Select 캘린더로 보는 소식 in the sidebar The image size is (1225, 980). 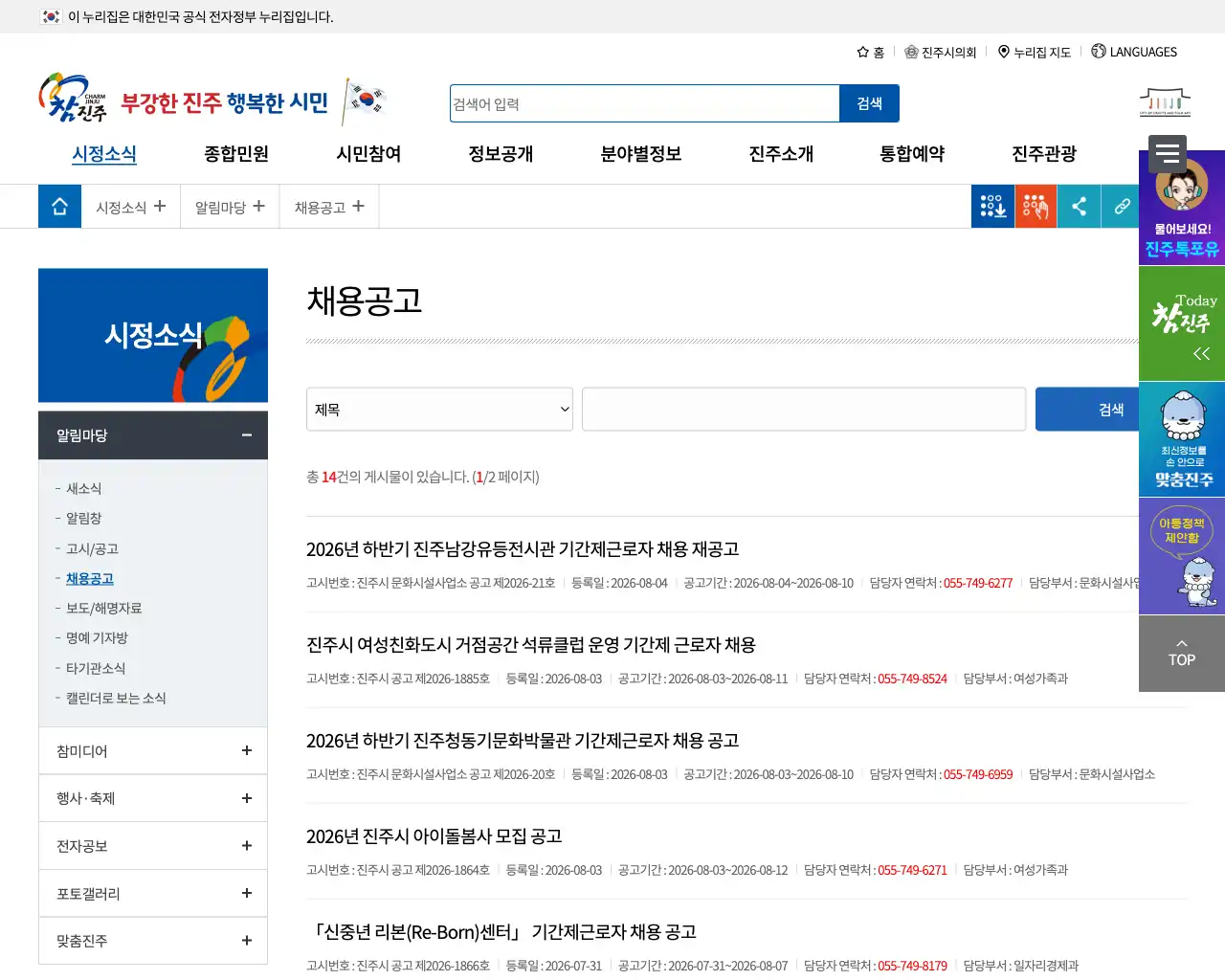point(116,698)
